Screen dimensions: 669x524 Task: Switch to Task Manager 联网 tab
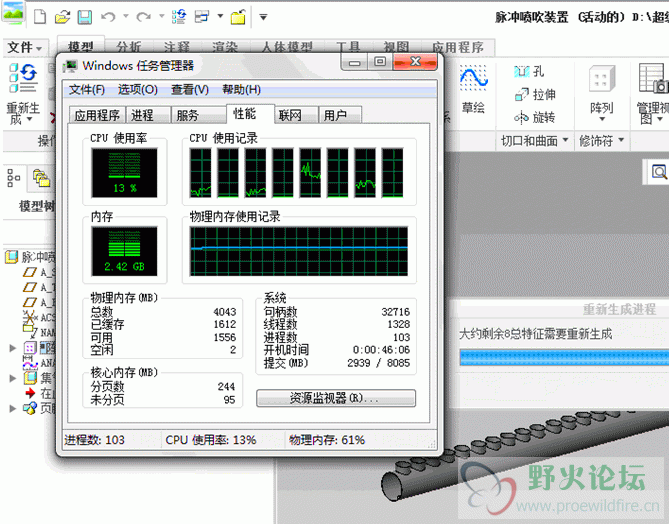click(297, 115)
